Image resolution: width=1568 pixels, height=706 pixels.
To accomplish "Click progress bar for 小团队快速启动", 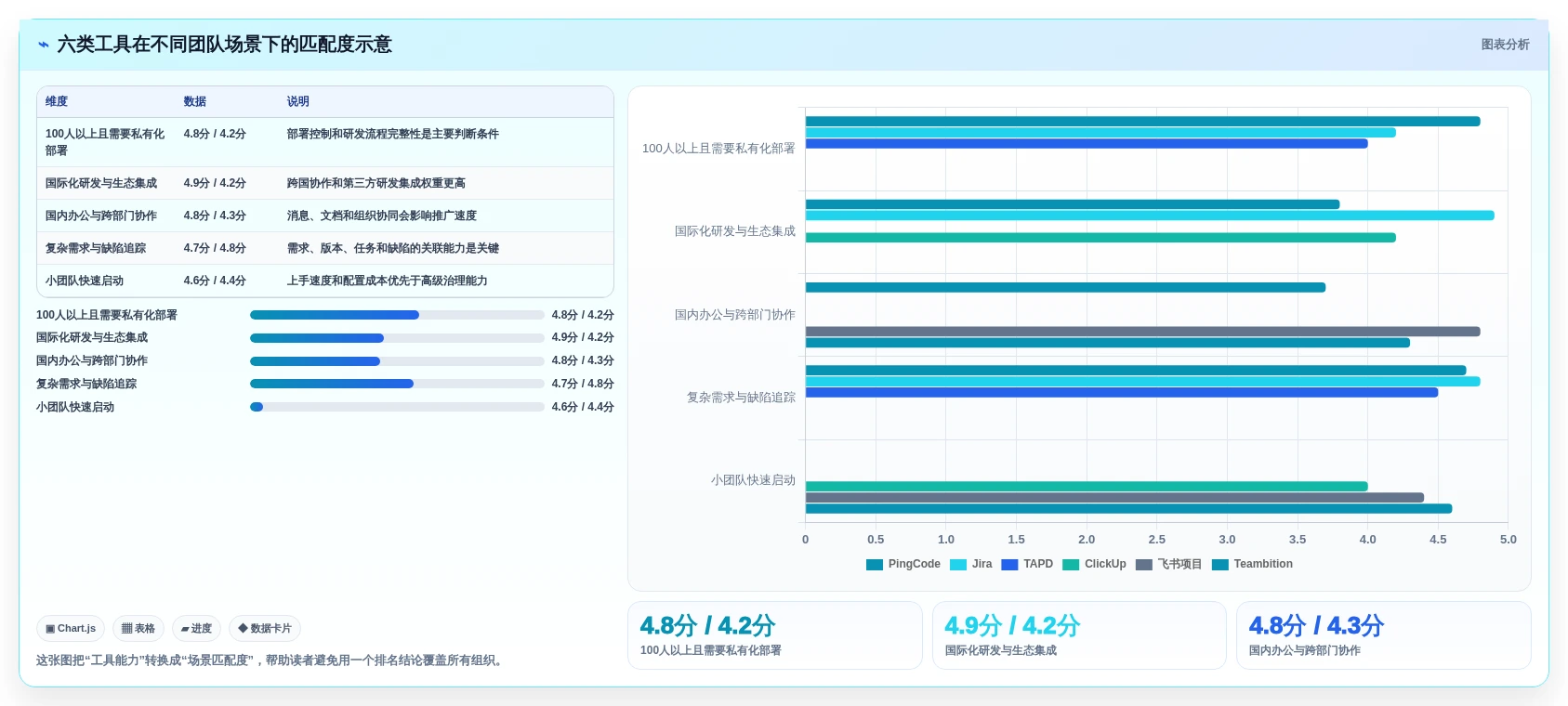I will (397, 407).
